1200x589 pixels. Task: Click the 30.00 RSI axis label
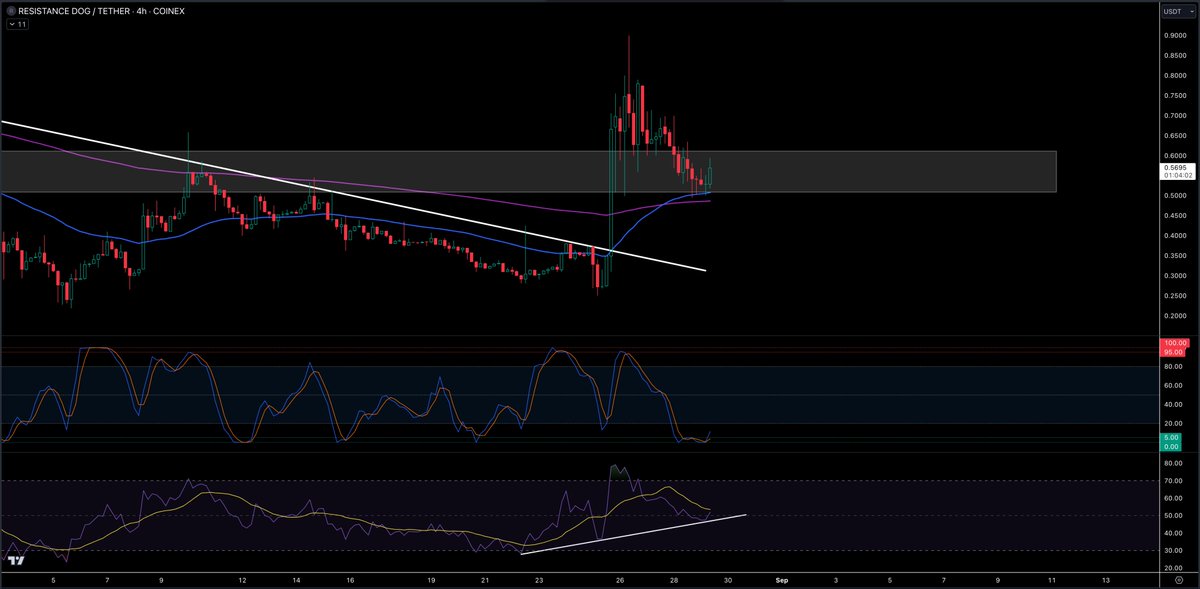coord(1173,550)
